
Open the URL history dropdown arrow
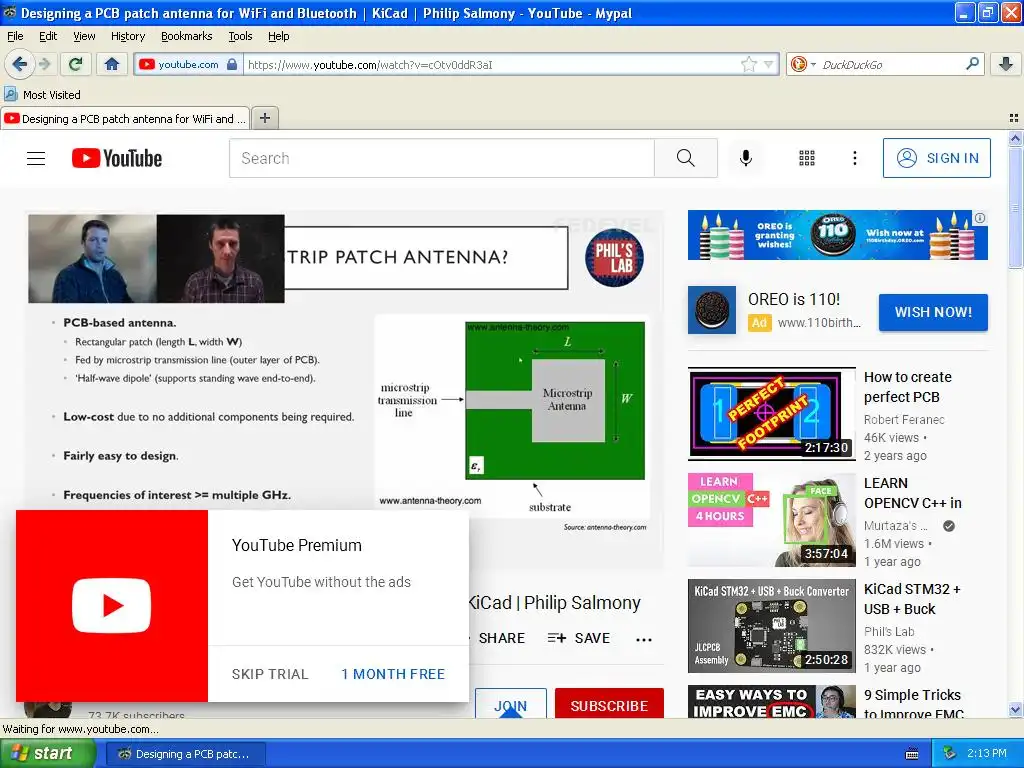(769, 64)
